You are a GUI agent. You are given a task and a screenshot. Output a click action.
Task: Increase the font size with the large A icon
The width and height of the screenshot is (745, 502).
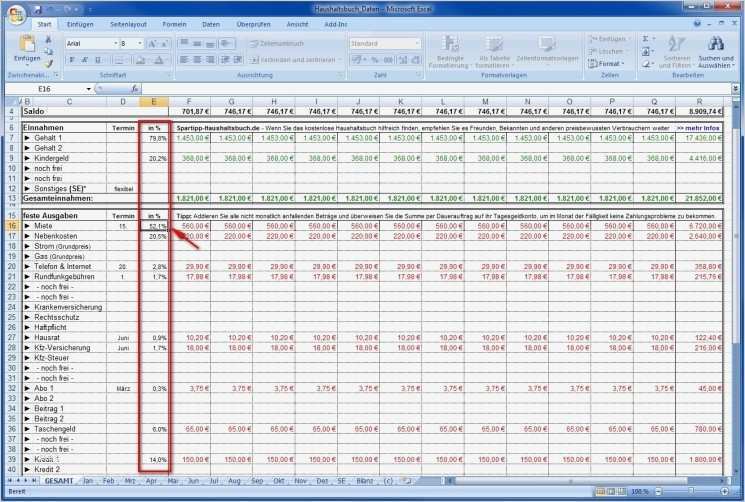(x=153, y=44)
